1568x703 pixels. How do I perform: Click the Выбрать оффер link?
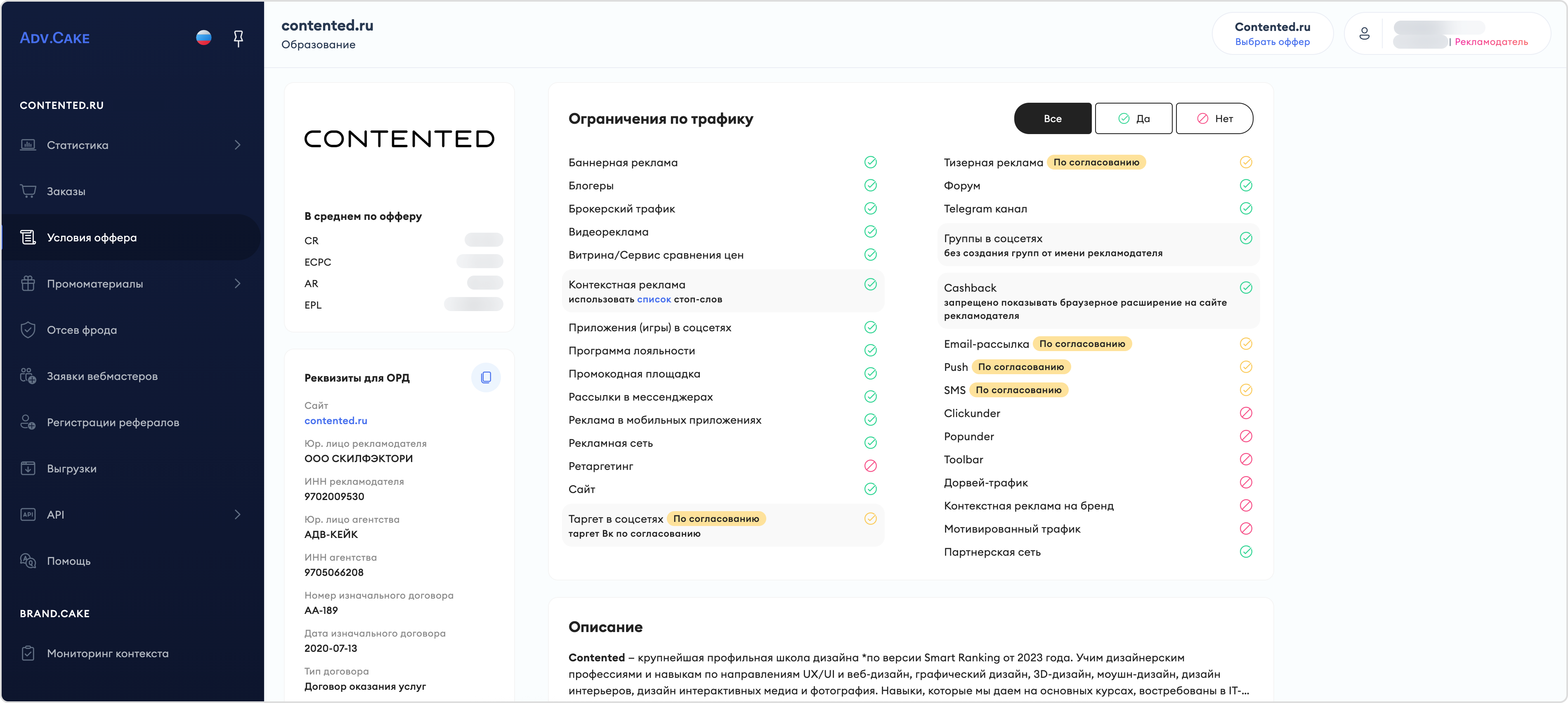point(1272,42)
